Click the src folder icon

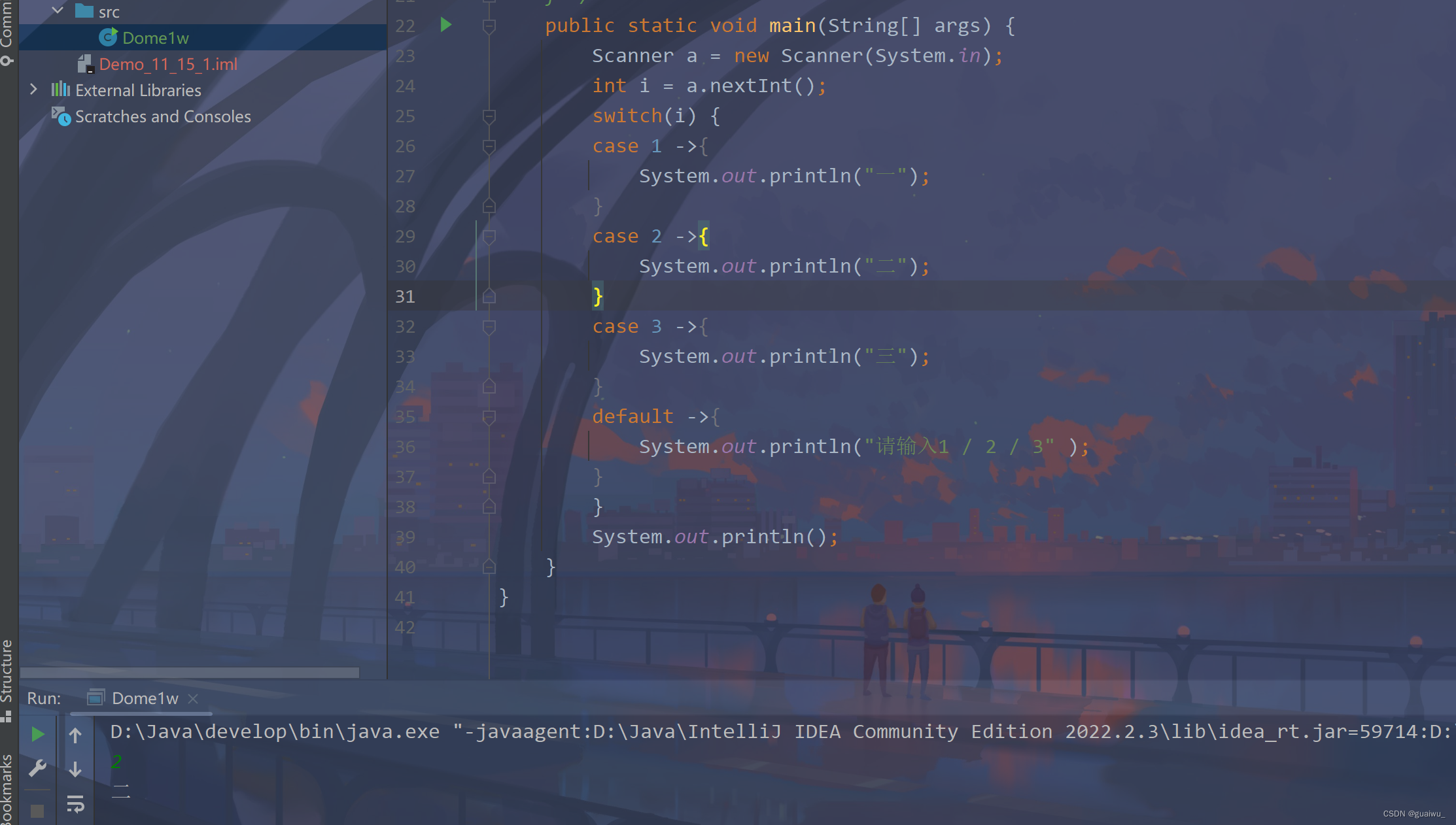(84, 10)
